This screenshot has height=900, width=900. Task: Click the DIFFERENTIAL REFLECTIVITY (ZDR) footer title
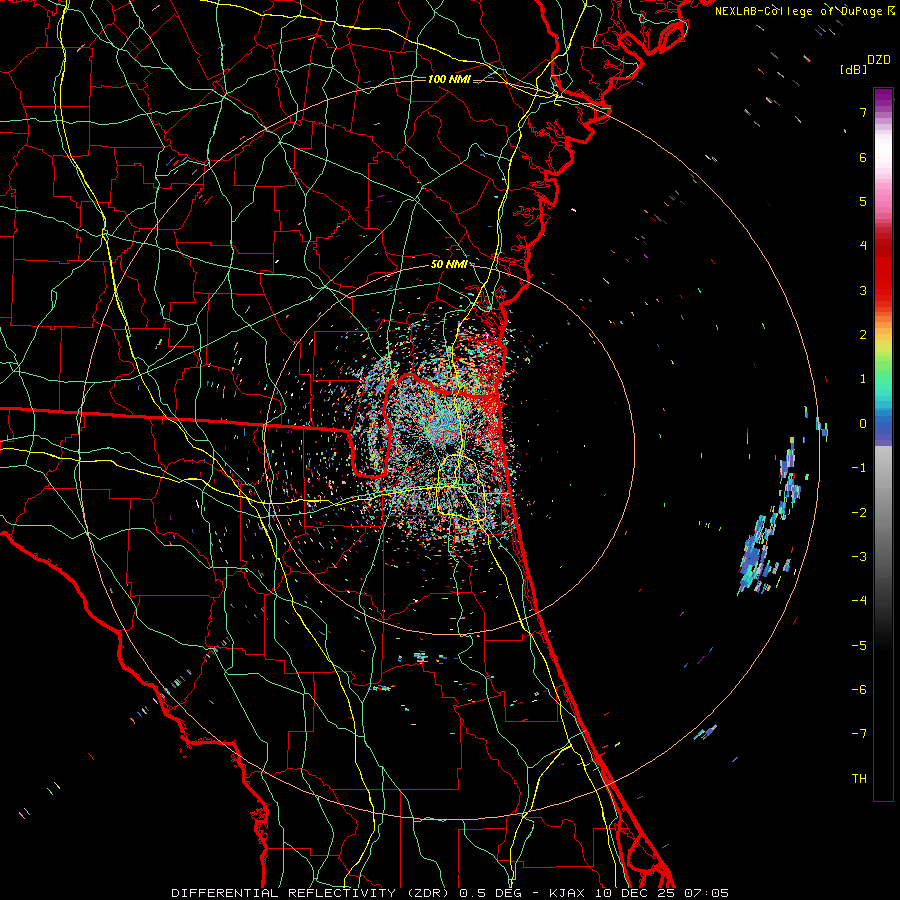click(x=312, y=893)
